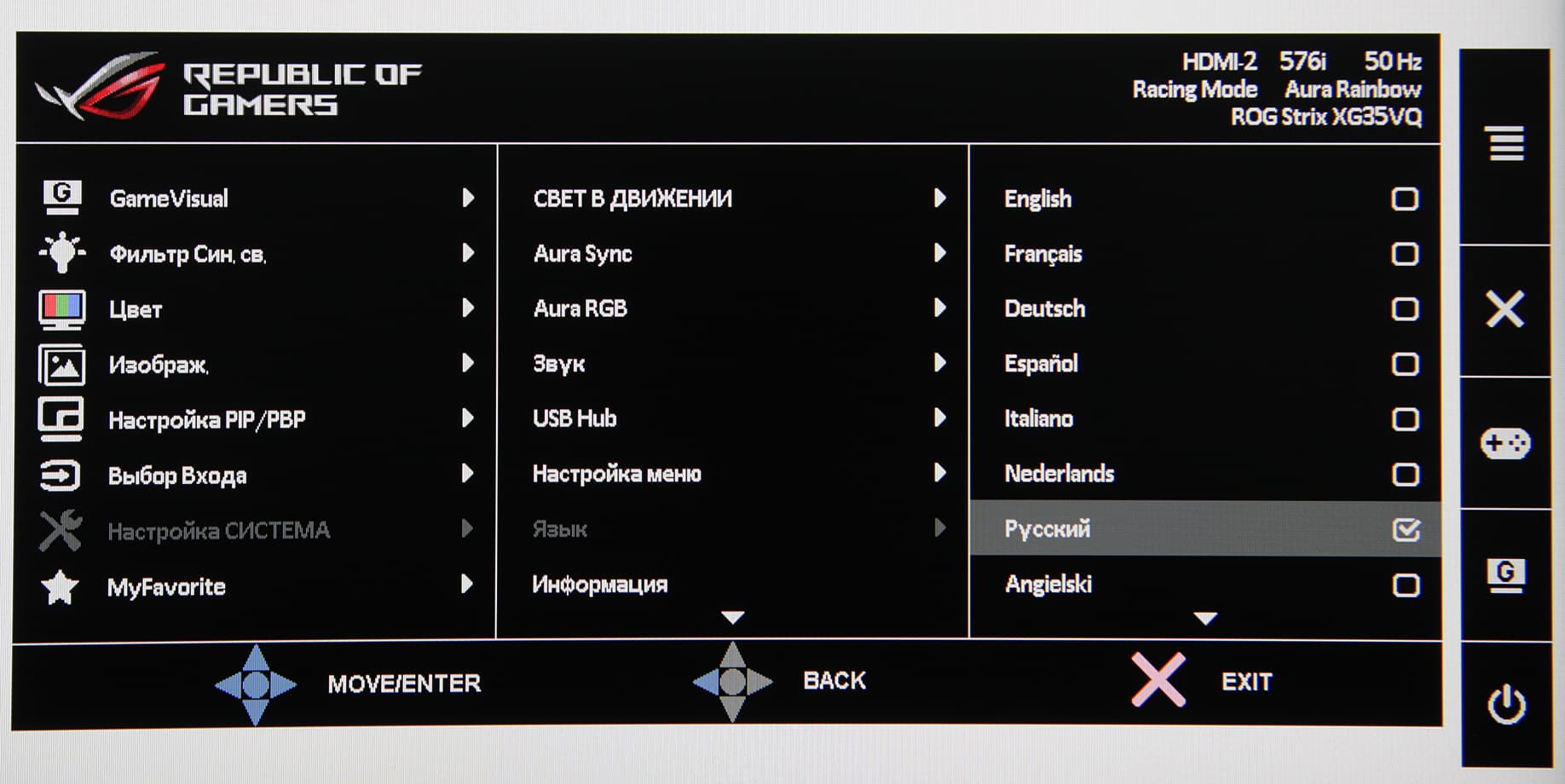This screenshot has height=784, width=1565.
Task: Click the GameVisual monitor icon in the left menu
Action: click(62, 198)
